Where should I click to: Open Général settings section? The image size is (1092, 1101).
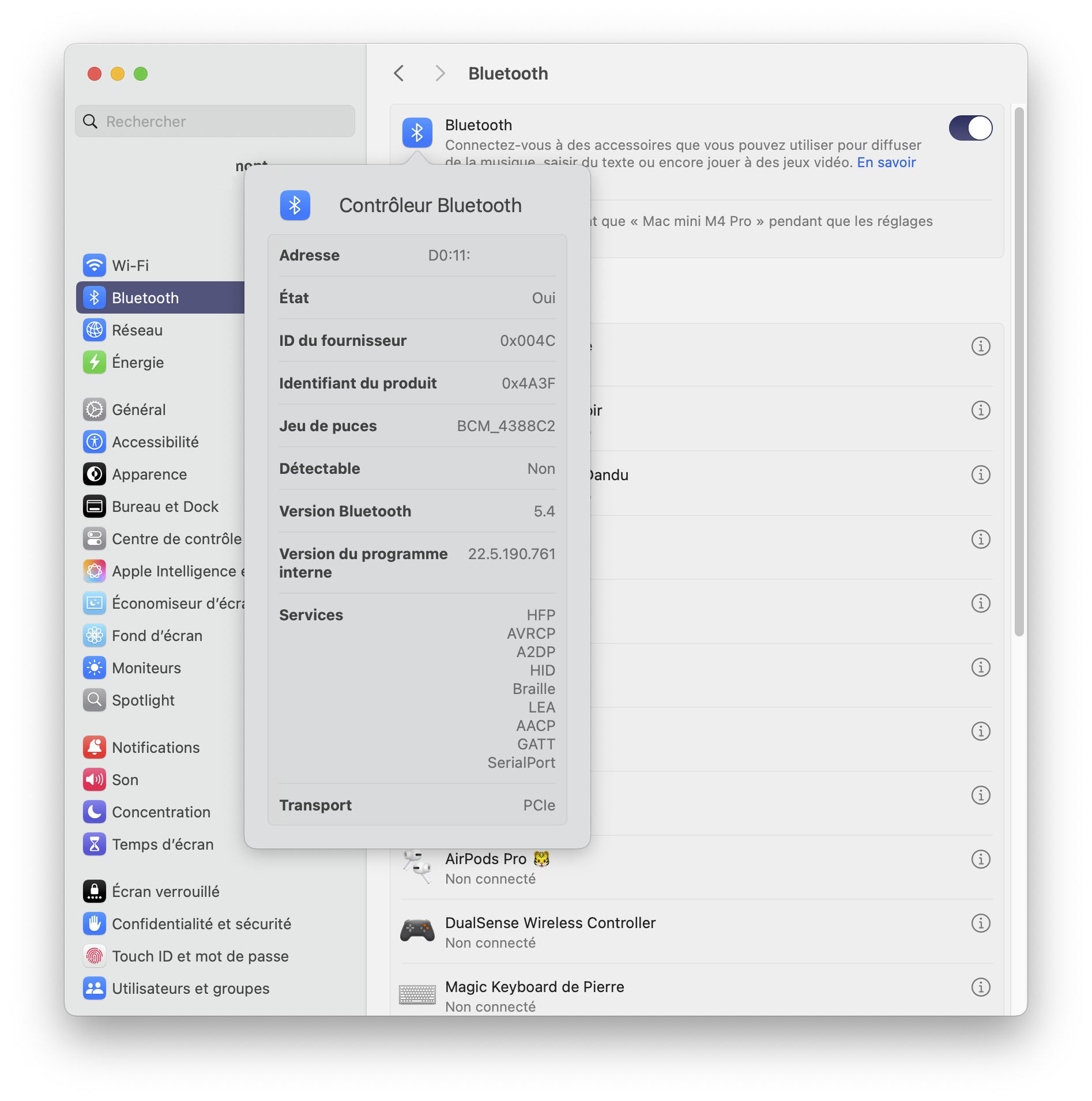(160, 410)
